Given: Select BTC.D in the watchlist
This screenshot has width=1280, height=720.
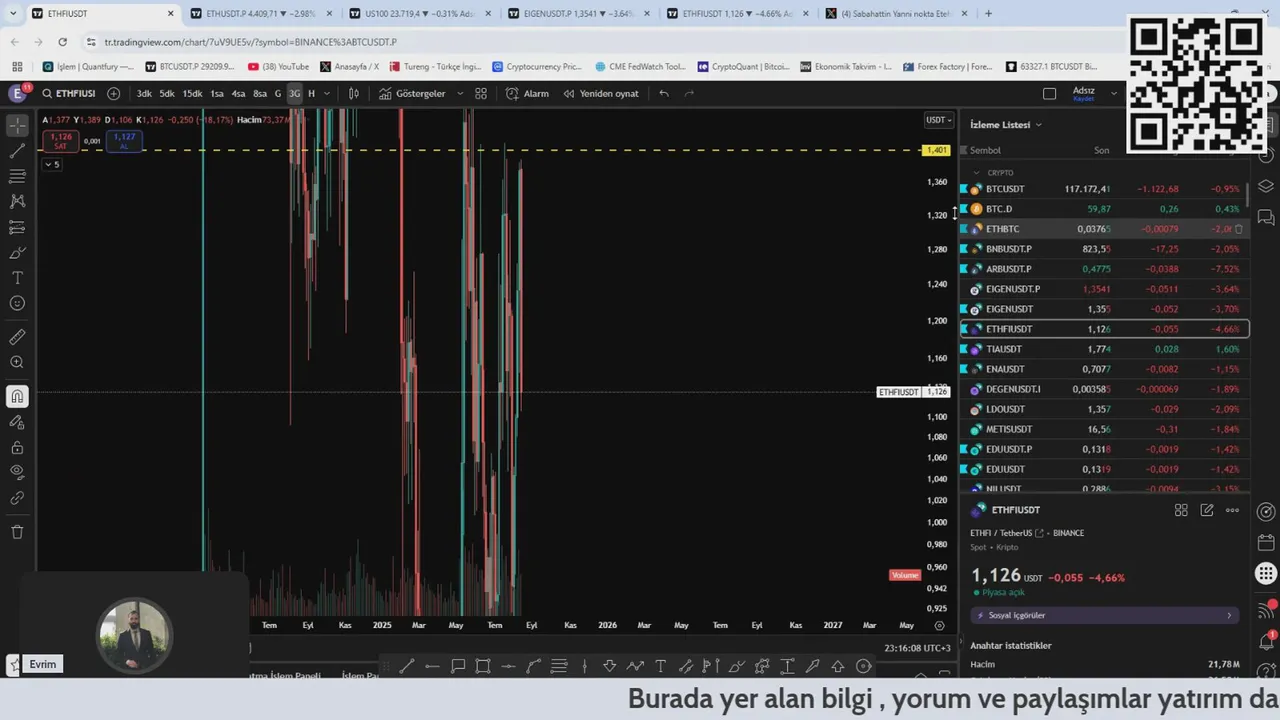Looking at the screenshot, I should click(x=1104, y=209).
